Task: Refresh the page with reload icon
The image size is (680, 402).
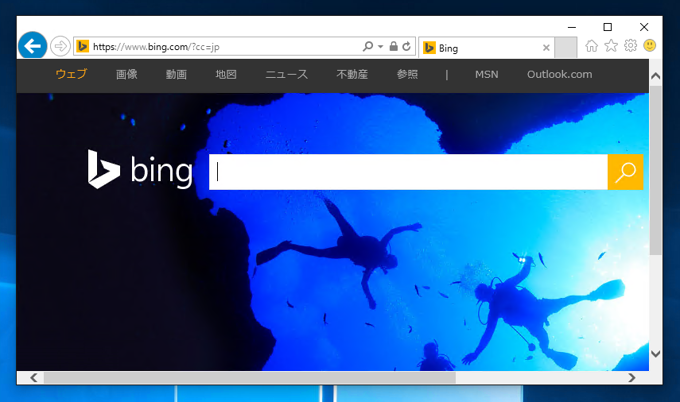Action: coord(406,46)
